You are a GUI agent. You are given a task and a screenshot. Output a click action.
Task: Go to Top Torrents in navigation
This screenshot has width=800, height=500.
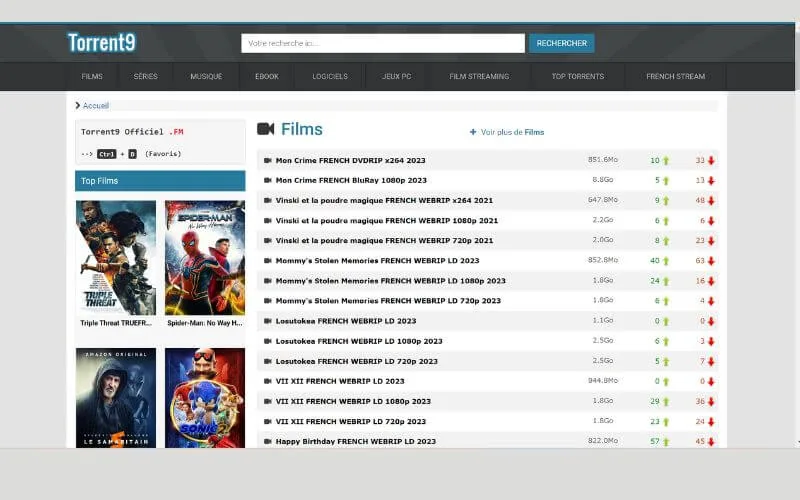point(578,76)
